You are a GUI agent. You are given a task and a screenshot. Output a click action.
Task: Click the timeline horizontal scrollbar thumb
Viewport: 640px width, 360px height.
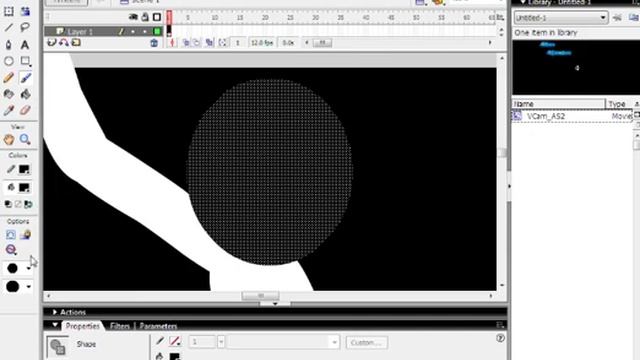coord(322,42)
